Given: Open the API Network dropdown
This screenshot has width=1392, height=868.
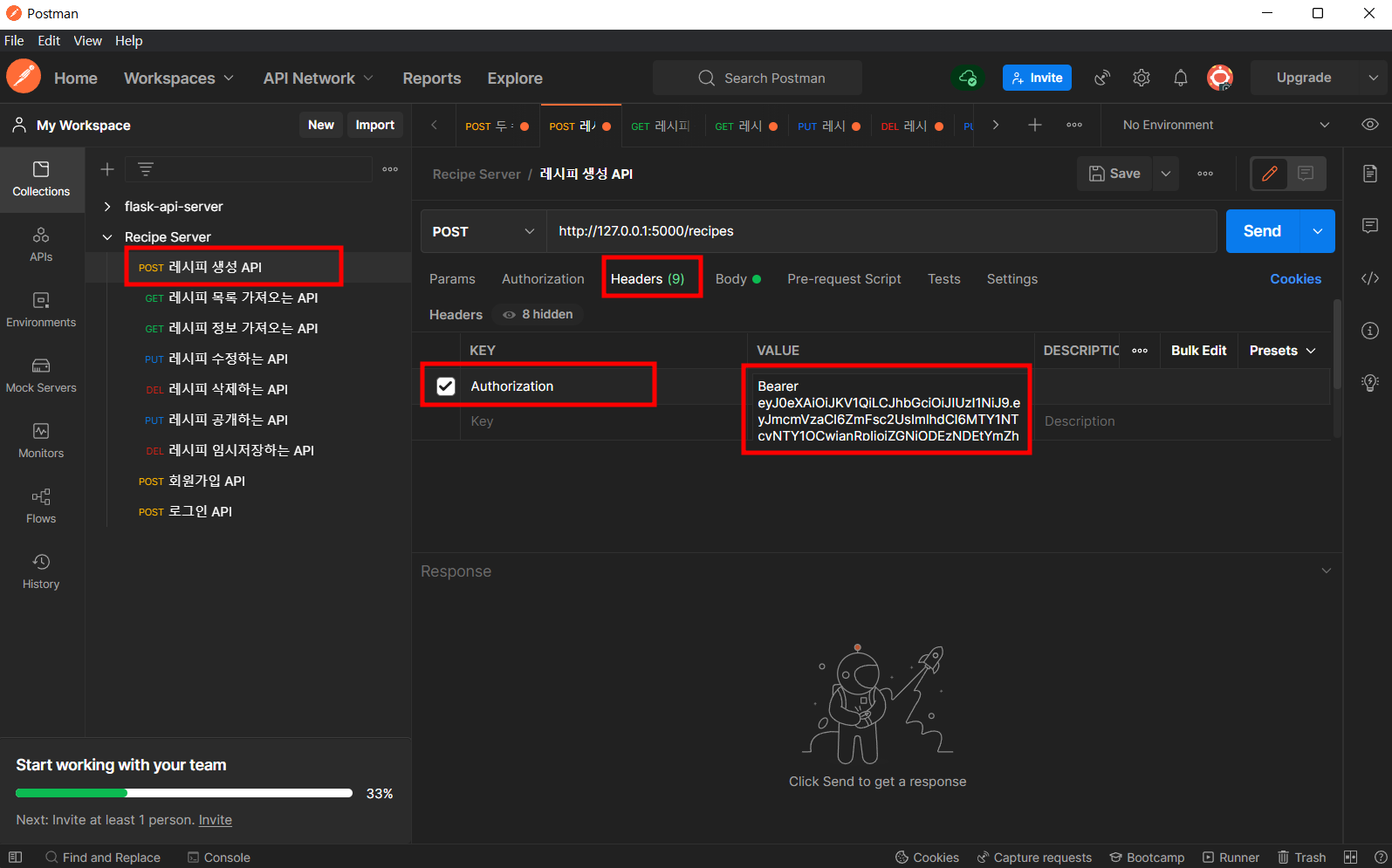Looking at the screenshot, I should [319, 78].
